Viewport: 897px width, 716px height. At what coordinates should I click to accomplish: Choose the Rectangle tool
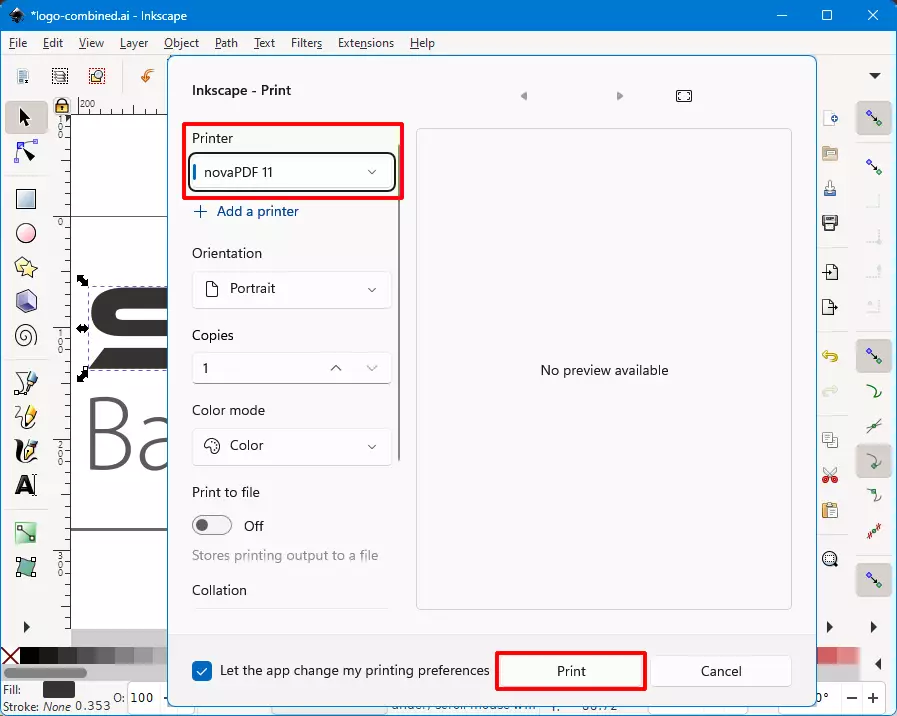click(26, 199)
